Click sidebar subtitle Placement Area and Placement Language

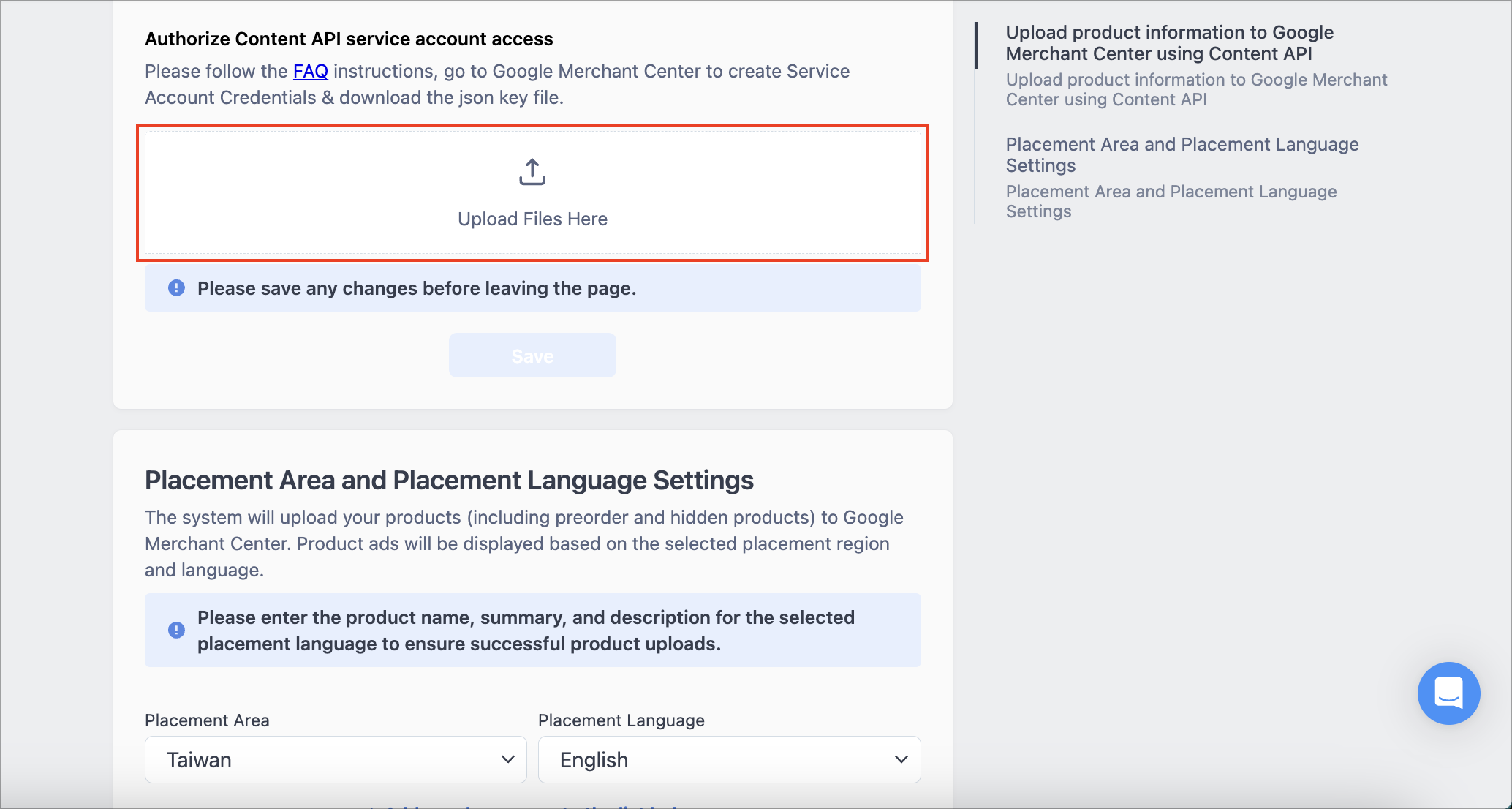tap(1171, 201)
